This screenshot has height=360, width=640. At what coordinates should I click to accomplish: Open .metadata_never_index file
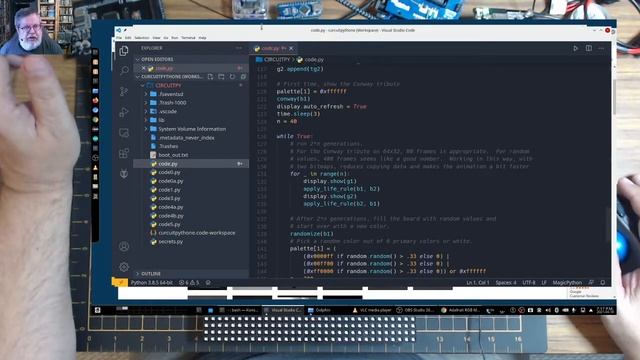(x=191, y=138)
